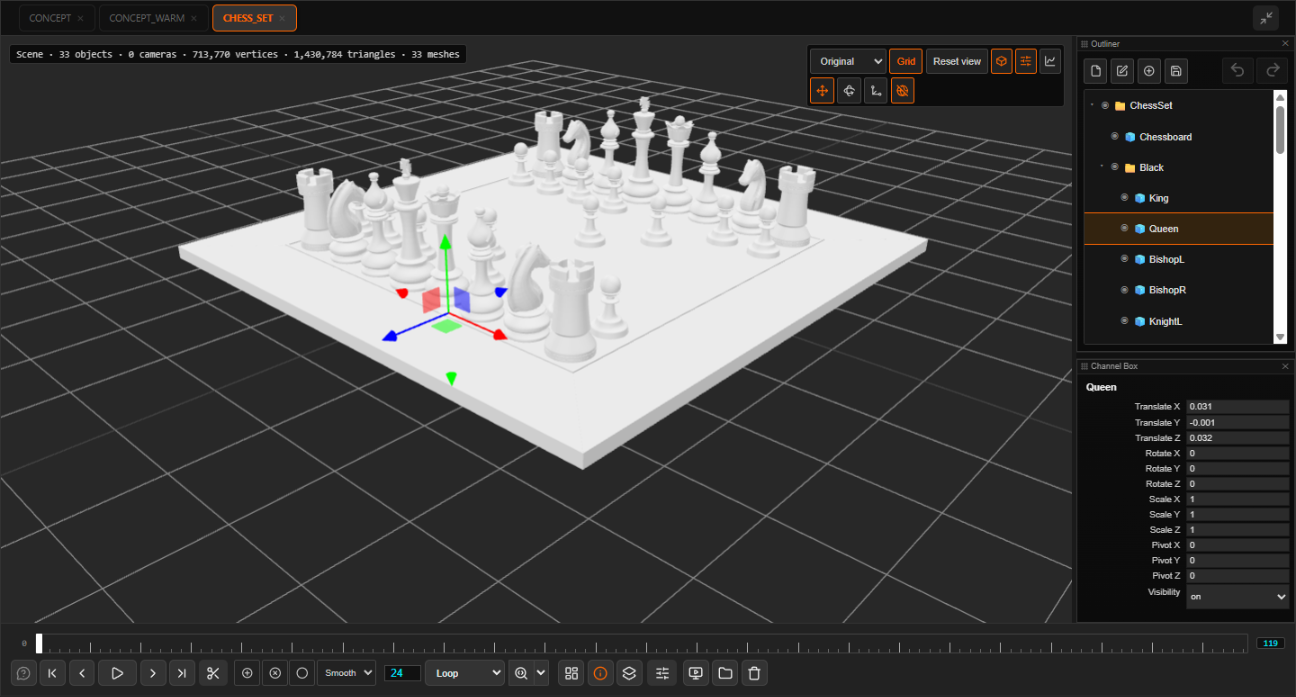This screenshot has height=697, width=1296.
Task: Hide the King object via its visibility dot
Action: pyautogui.click(x=1125, y=198)
